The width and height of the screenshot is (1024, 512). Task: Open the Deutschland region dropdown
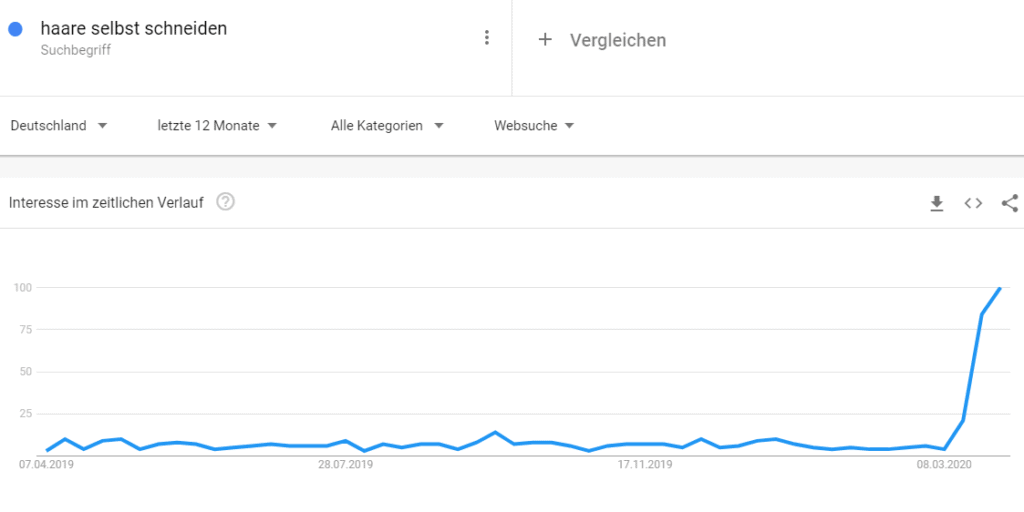(x=59, y=126)
